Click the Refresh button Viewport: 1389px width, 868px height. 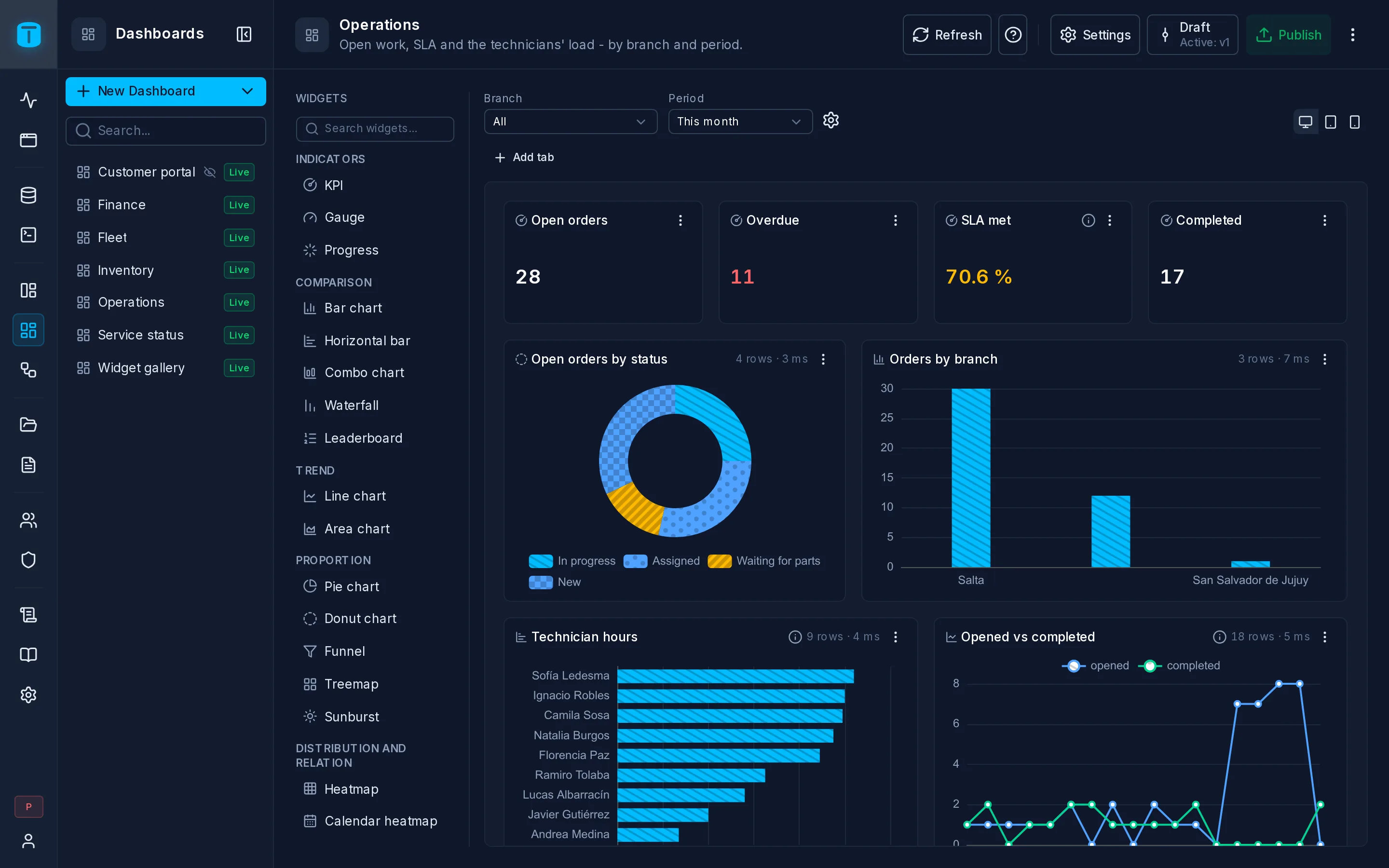coord(946,35)
